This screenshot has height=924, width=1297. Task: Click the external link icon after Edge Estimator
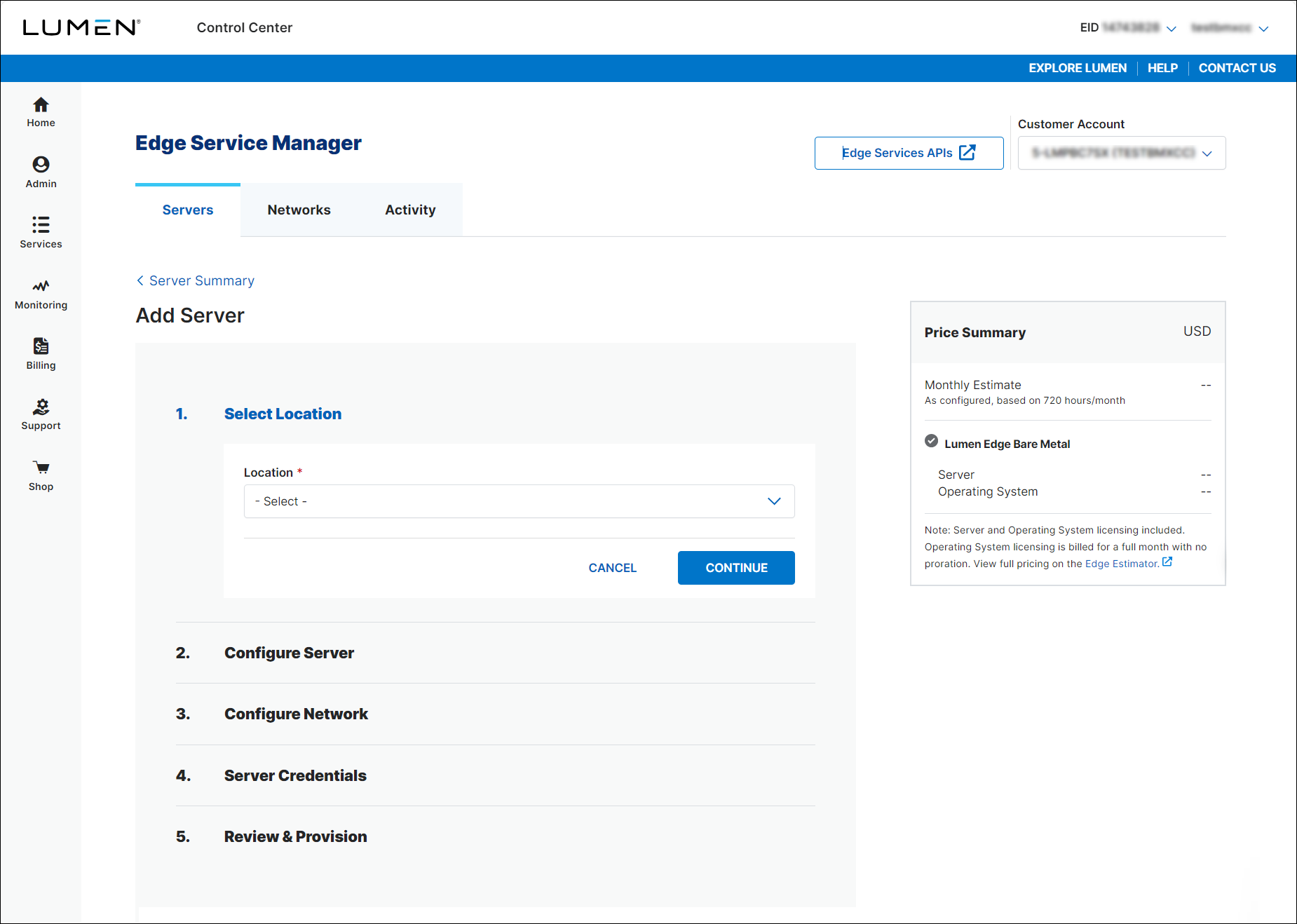[1167, 562]
